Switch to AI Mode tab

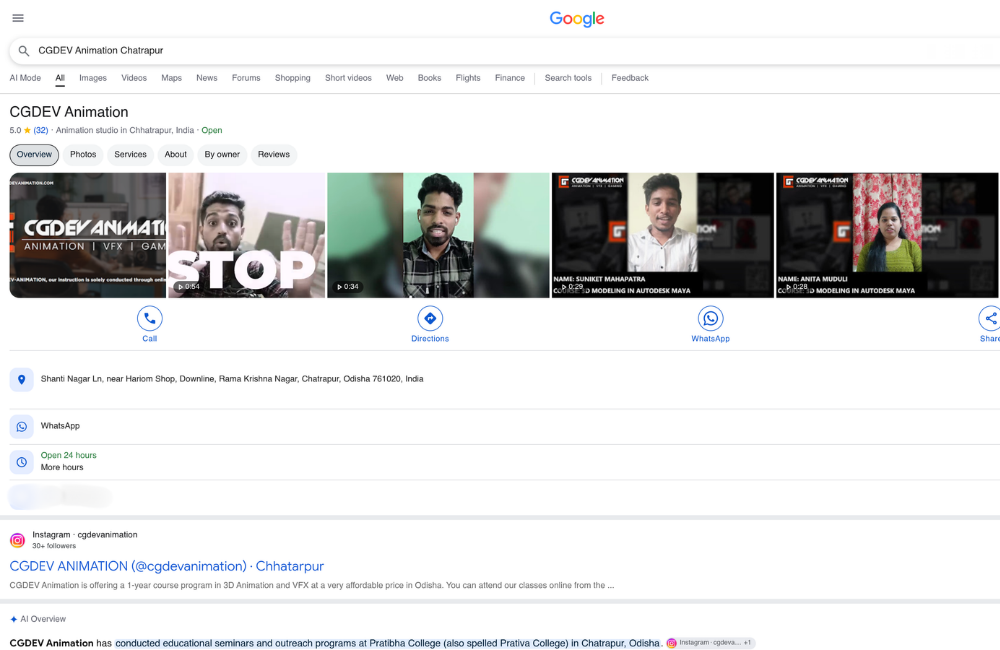26,78
